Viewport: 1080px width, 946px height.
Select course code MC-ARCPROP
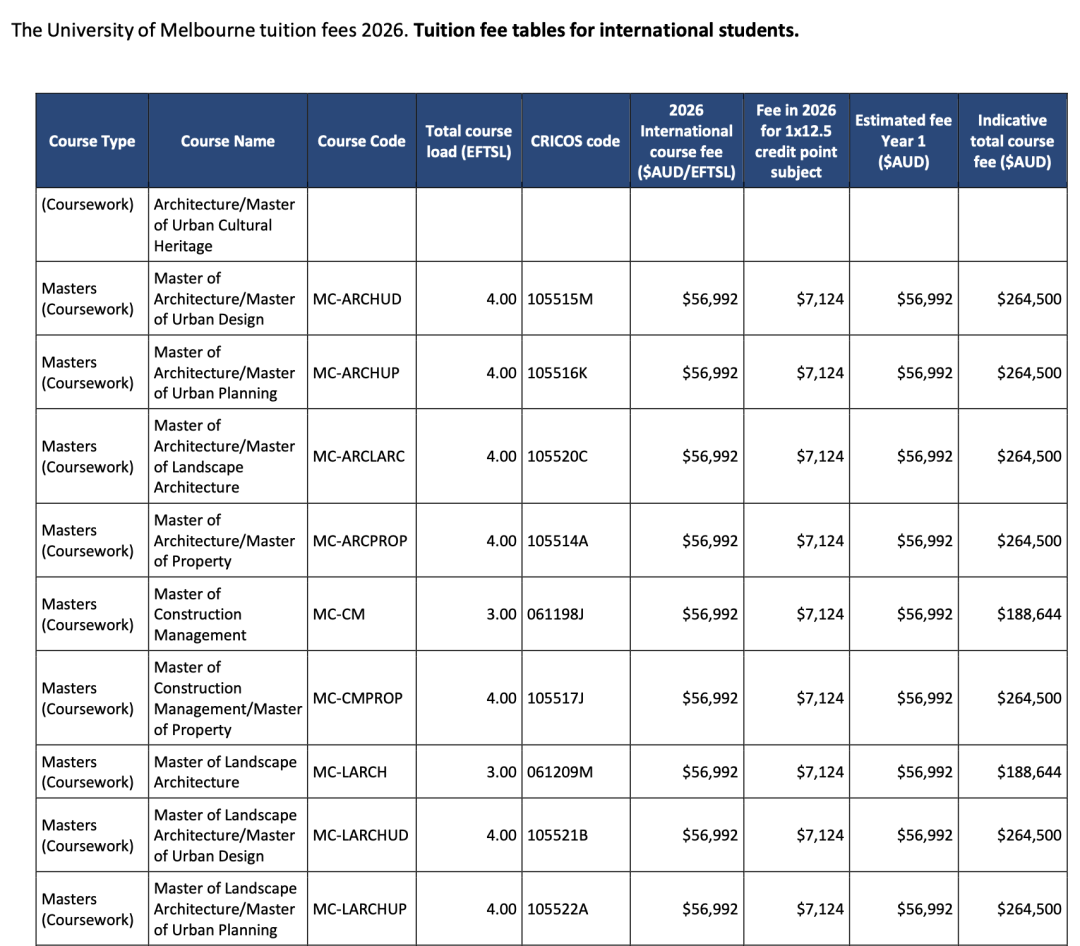[360, 541]
